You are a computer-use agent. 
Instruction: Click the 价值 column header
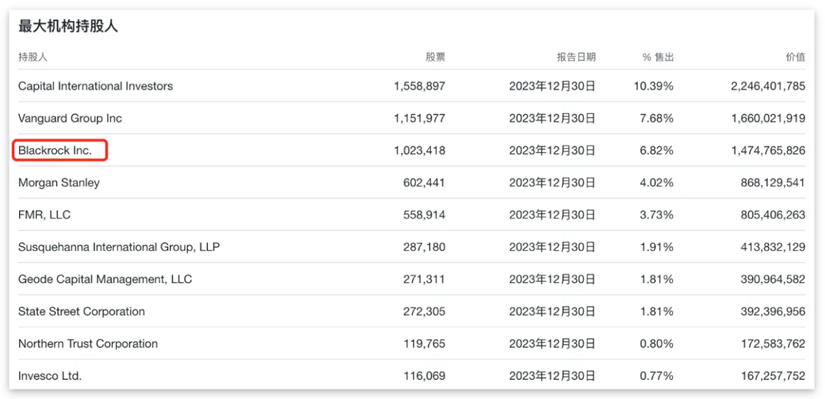(x=795, y=57)
